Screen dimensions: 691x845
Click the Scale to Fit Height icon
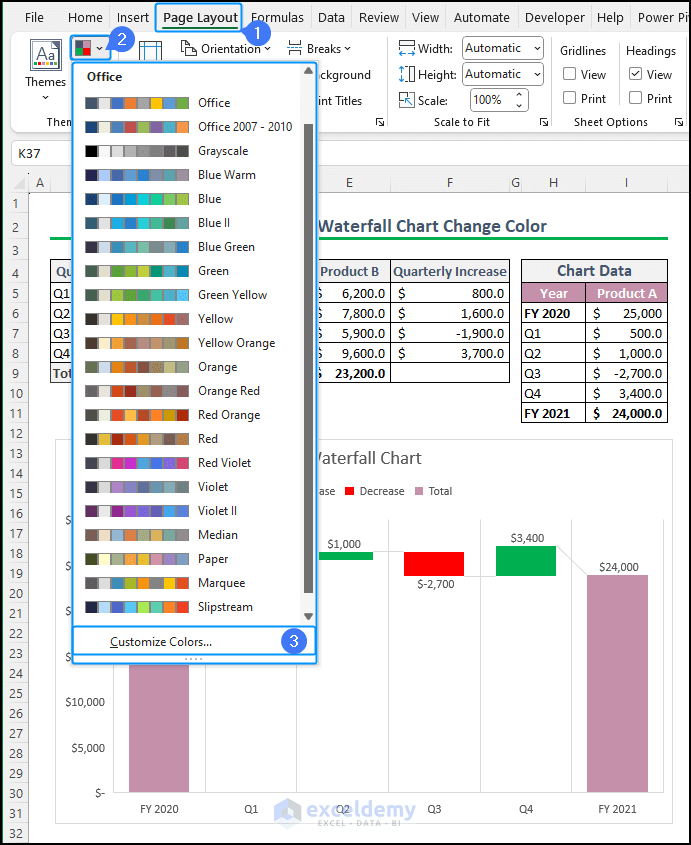pyautogui.click(x=406, y=74)
